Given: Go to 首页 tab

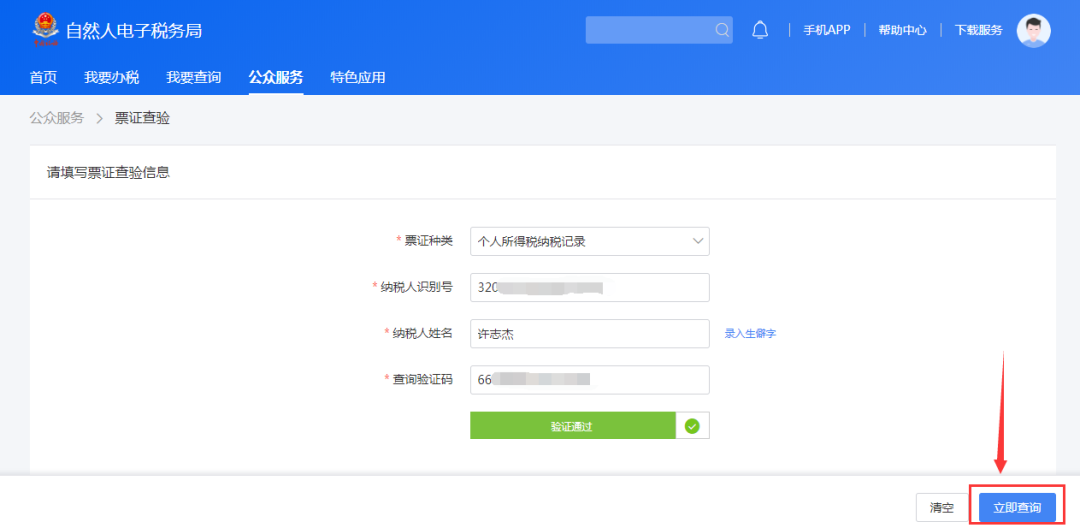Looking at the screenshot, I should pyautogui.click(x=43, y=77).
